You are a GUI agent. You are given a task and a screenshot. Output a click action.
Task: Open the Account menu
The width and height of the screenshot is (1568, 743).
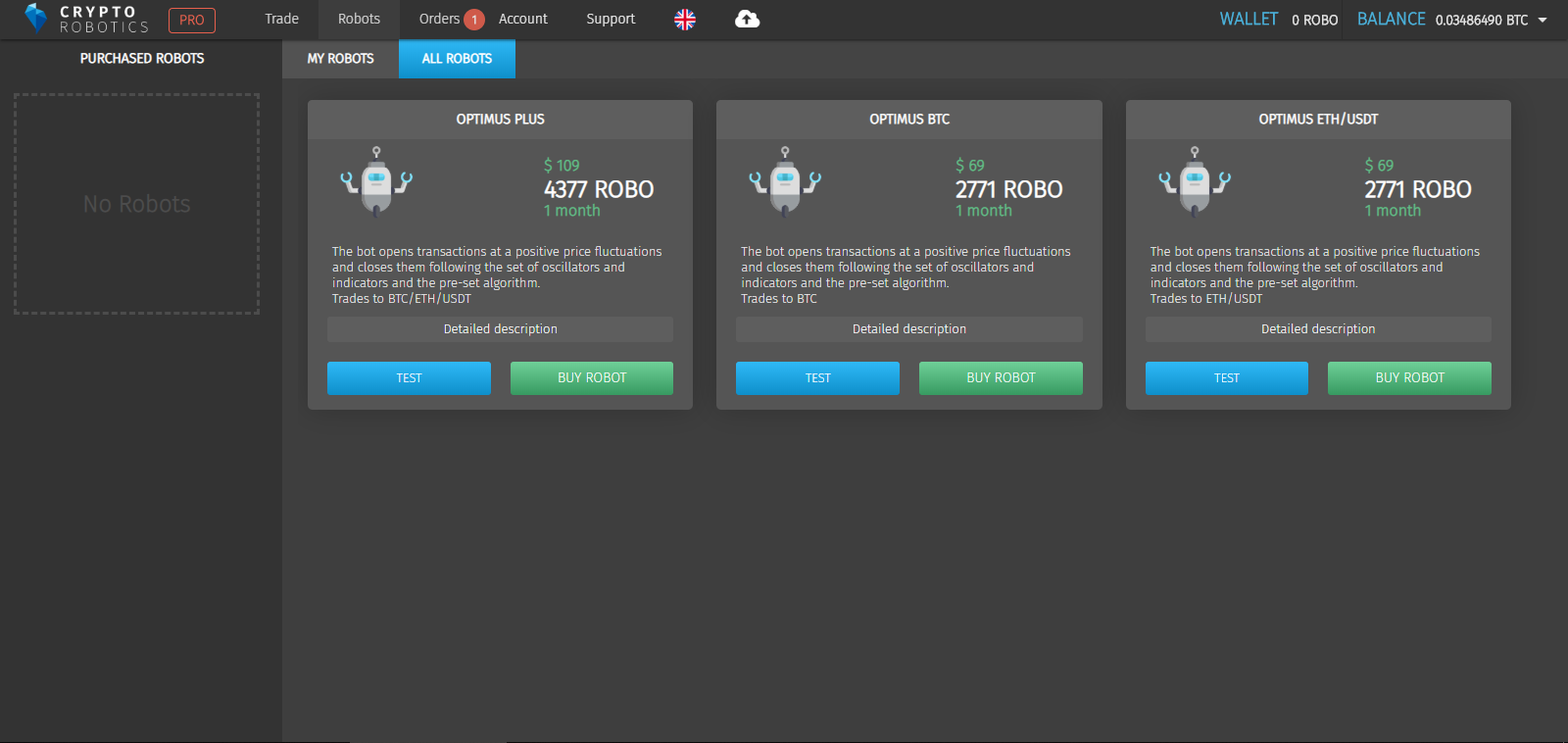pyautogui.click(x=523, y=19)
